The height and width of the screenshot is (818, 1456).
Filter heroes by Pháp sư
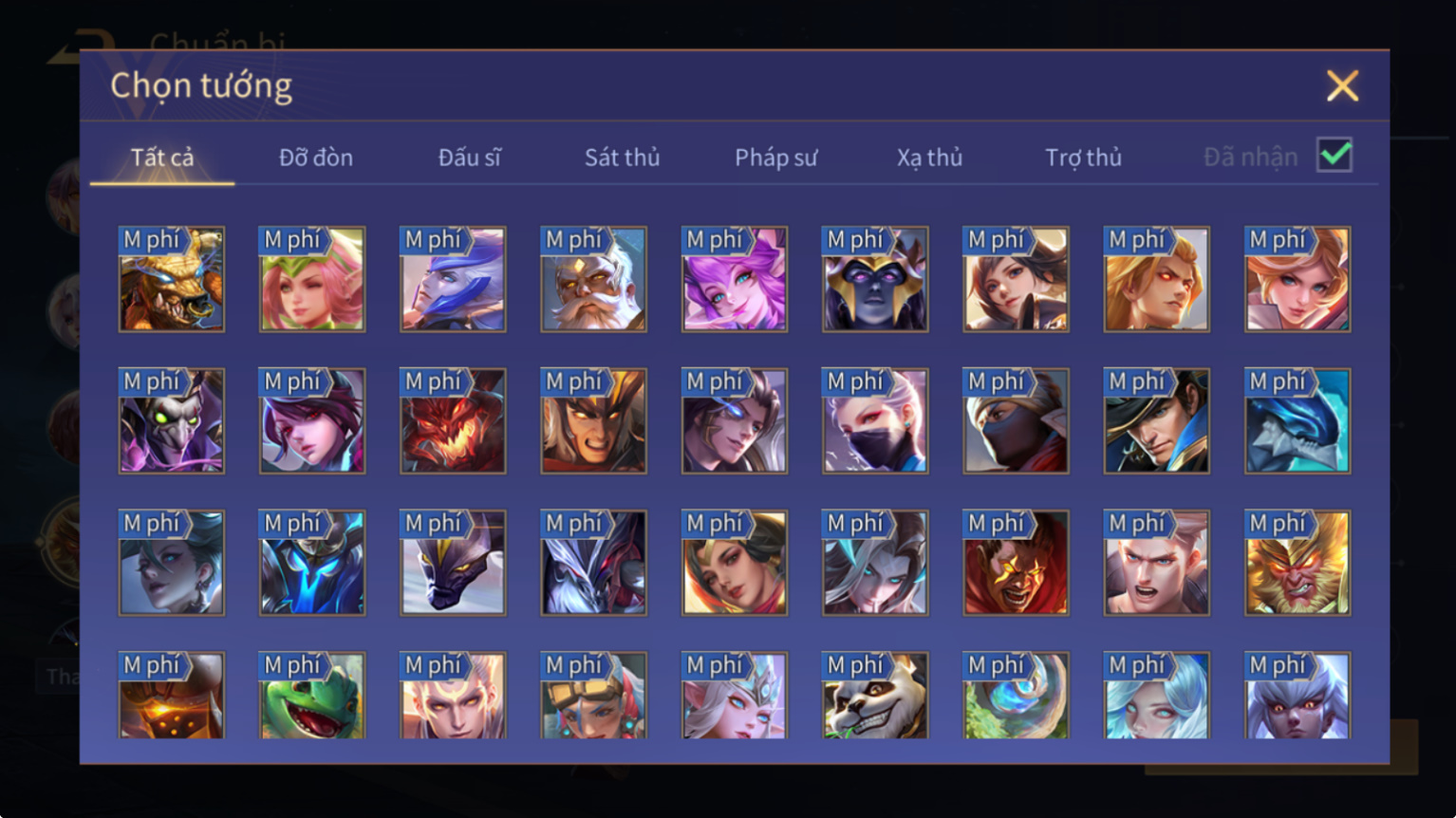[775, 158]
